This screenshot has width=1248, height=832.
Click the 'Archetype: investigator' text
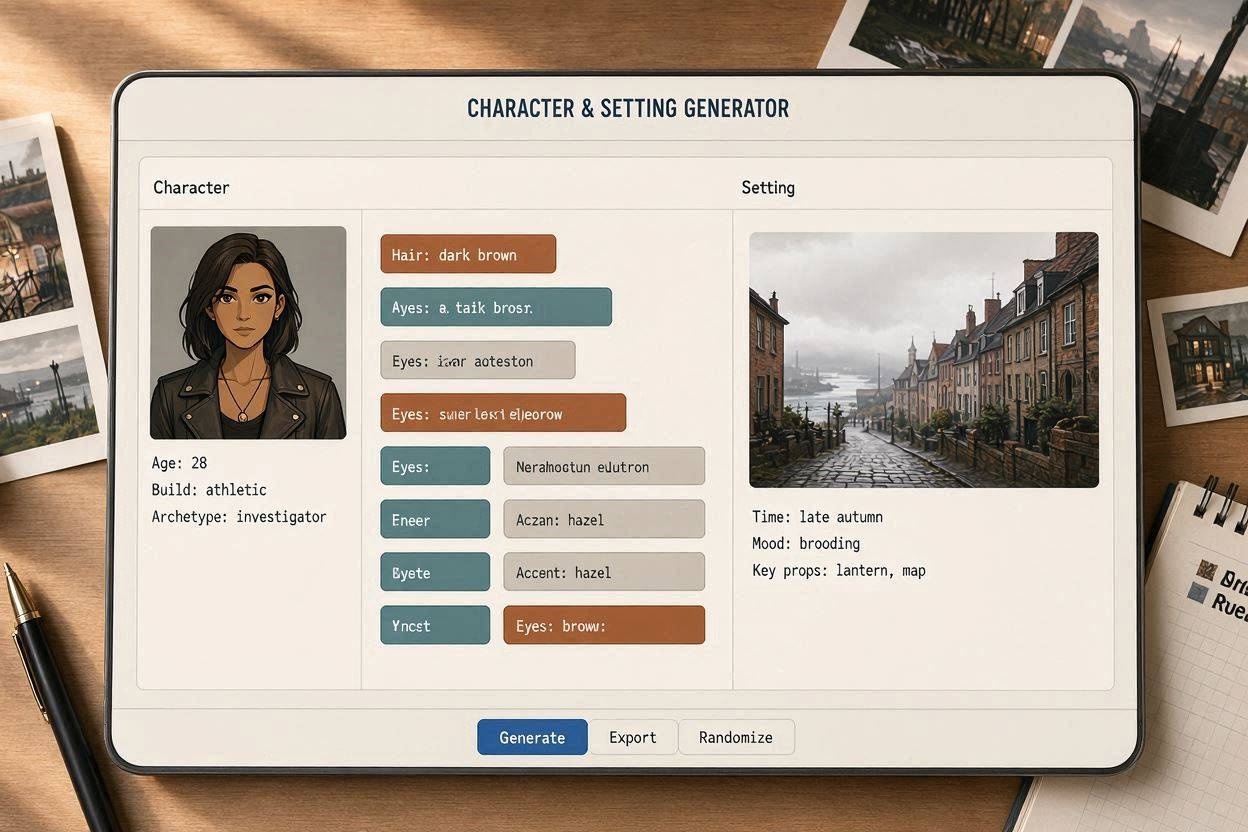239,516
